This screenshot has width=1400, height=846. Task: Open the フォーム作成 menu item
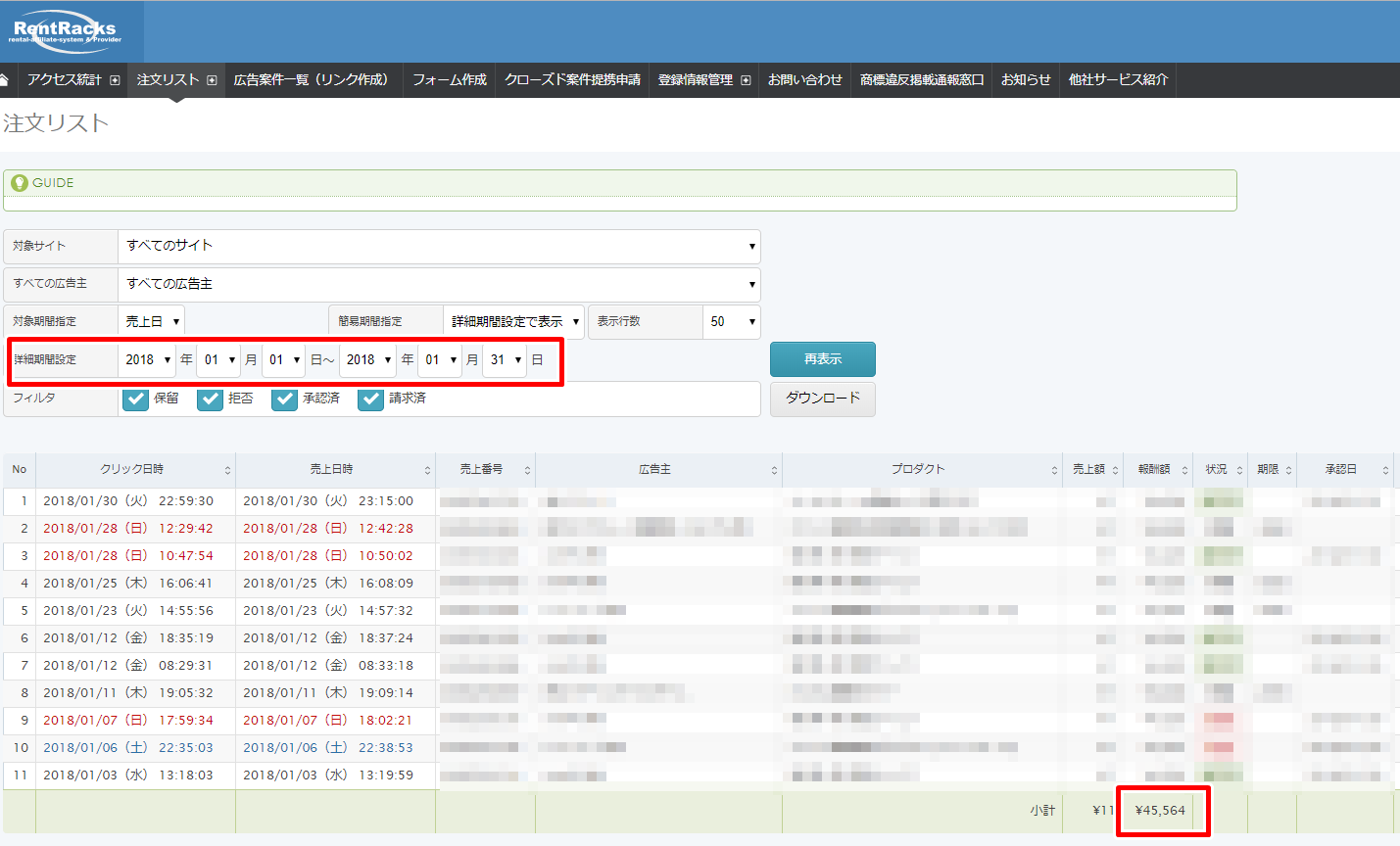pyautogui.click(x=449, y=80)
